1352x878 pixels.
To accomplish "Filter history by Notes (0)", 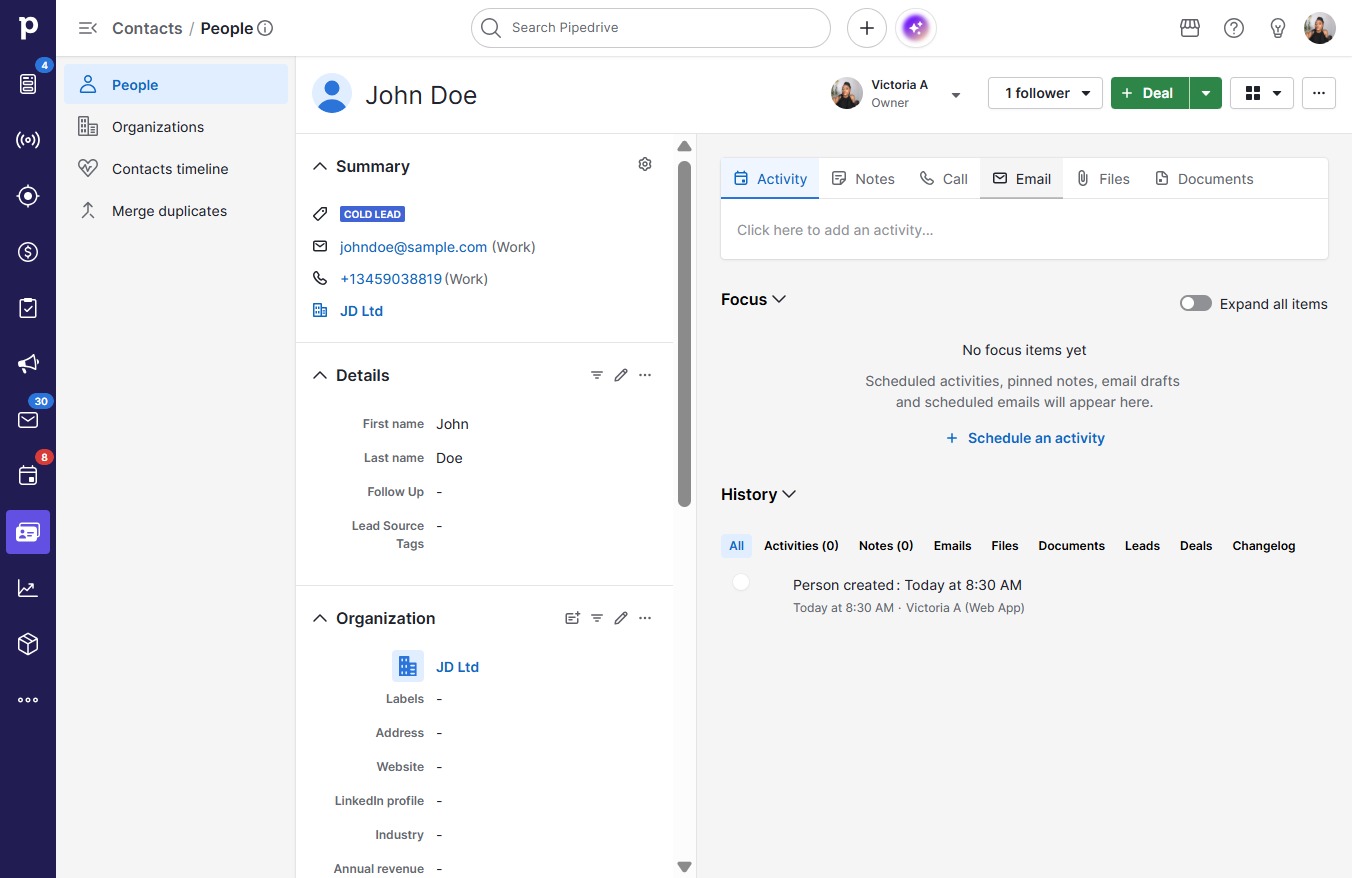I will [x=886, y=546].
